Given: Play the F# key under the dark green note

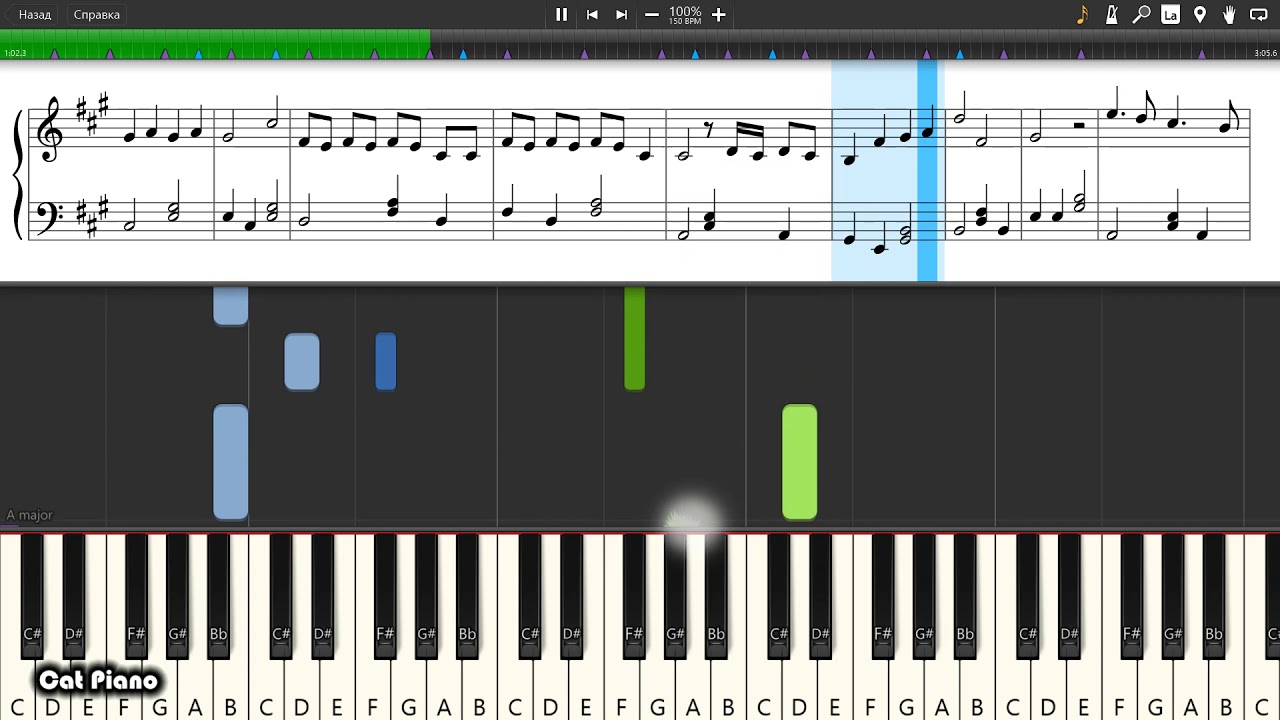Looking at the screenshot, I should [634, 595].
